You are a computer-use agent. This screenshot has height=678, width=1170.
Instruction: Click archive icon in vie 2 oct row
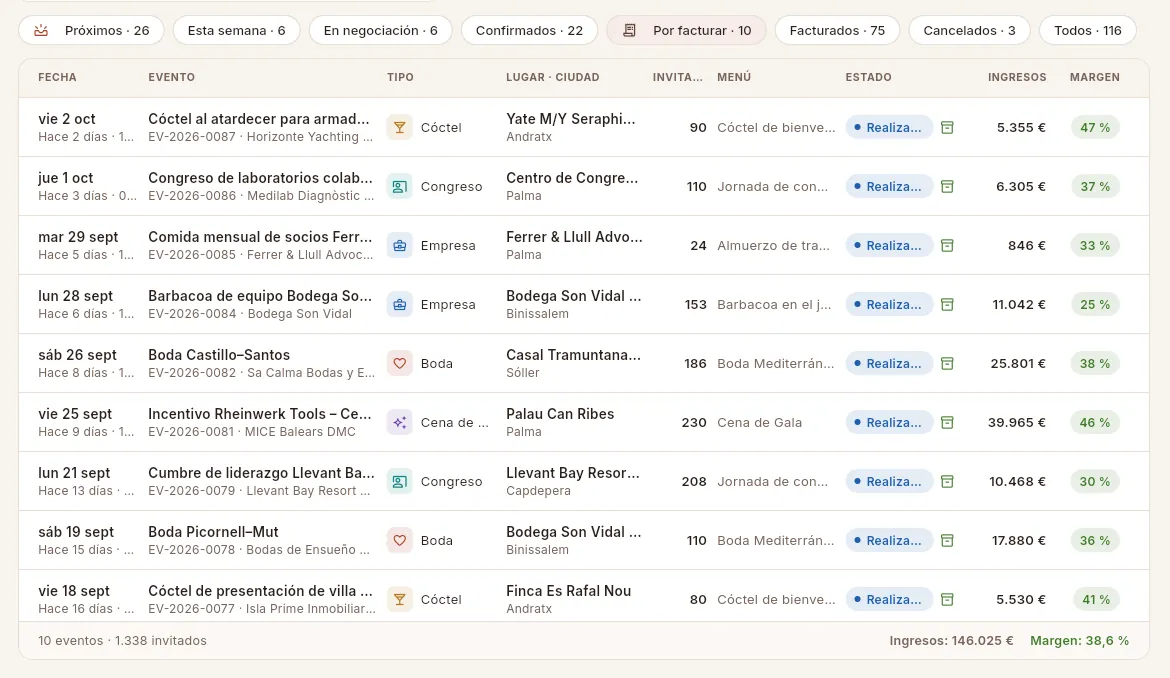point(947,128)
